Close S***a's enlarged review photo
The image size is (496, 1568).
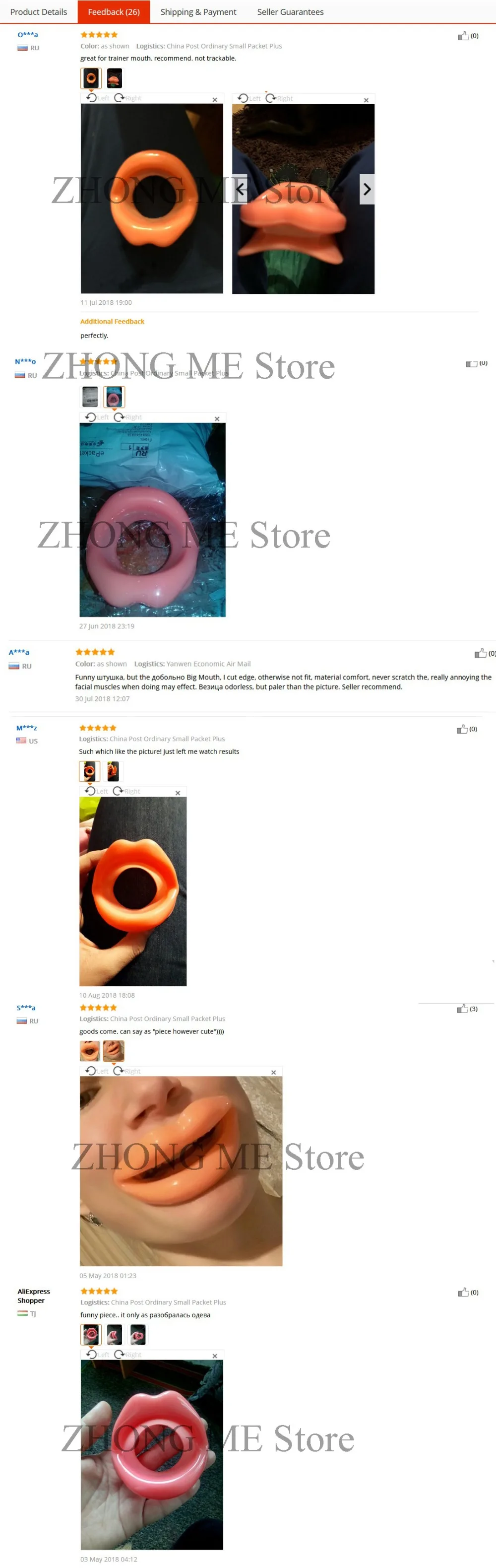(x=274, y=1073)
